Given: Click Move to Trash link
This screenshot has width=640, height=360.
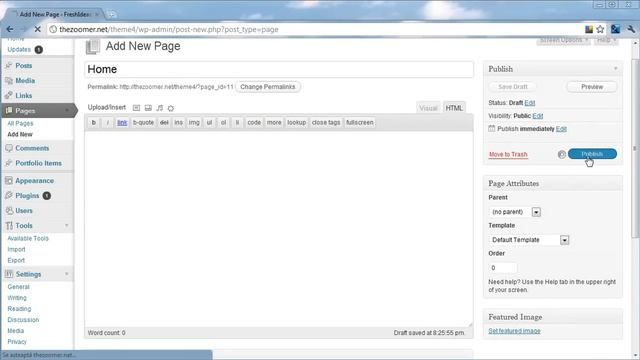Looking at the screenshot, I should pos(508,154).
